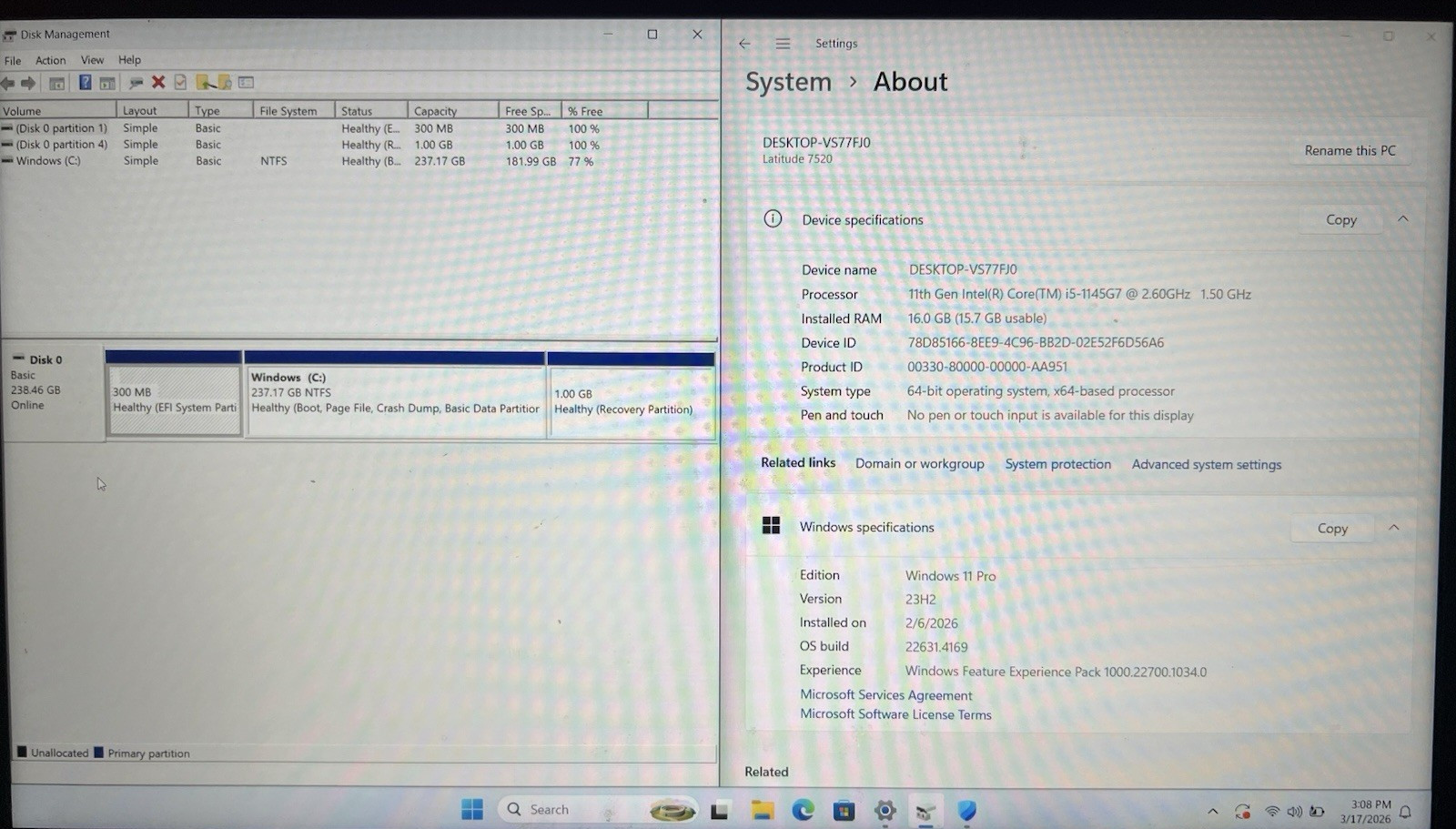Click the sync status icon in tray
The image size is (1456, 829).
1242,811
